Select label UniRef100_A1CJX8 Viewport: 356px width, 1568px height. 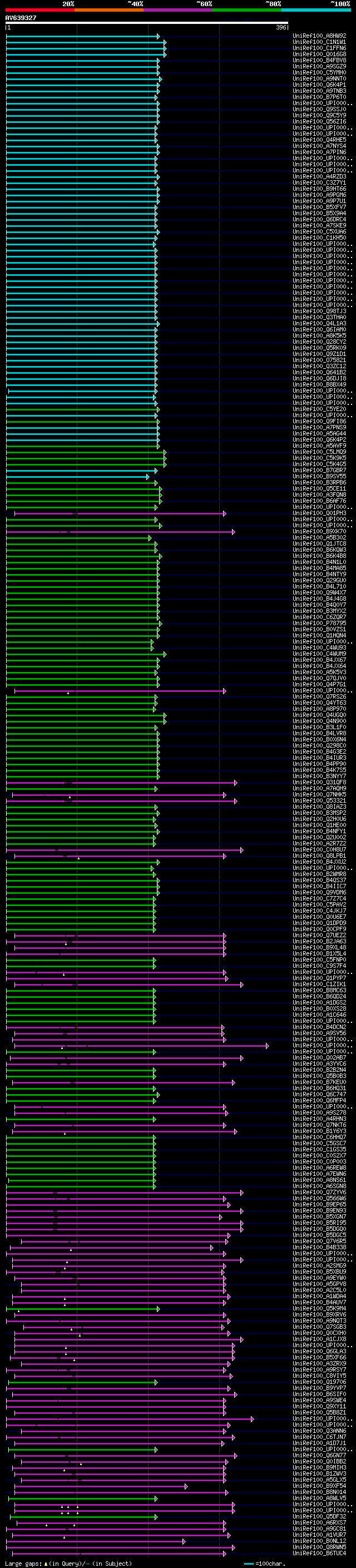319,1338
